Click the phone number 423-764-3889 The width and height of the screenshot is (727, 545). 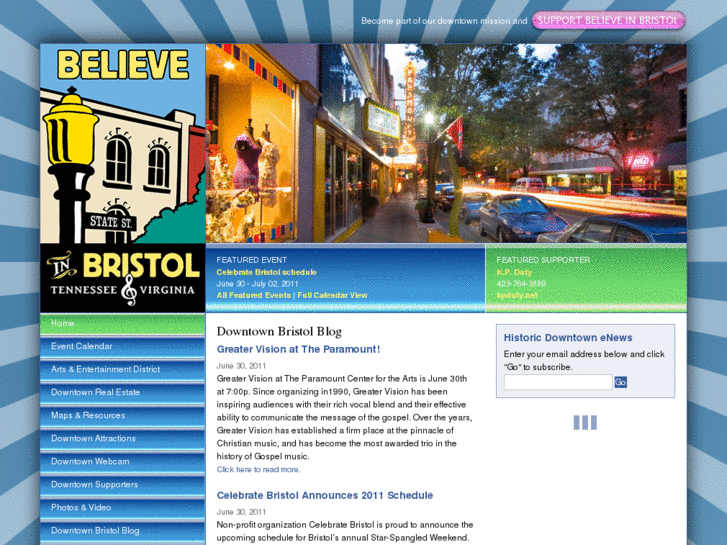tap(521, 284)
